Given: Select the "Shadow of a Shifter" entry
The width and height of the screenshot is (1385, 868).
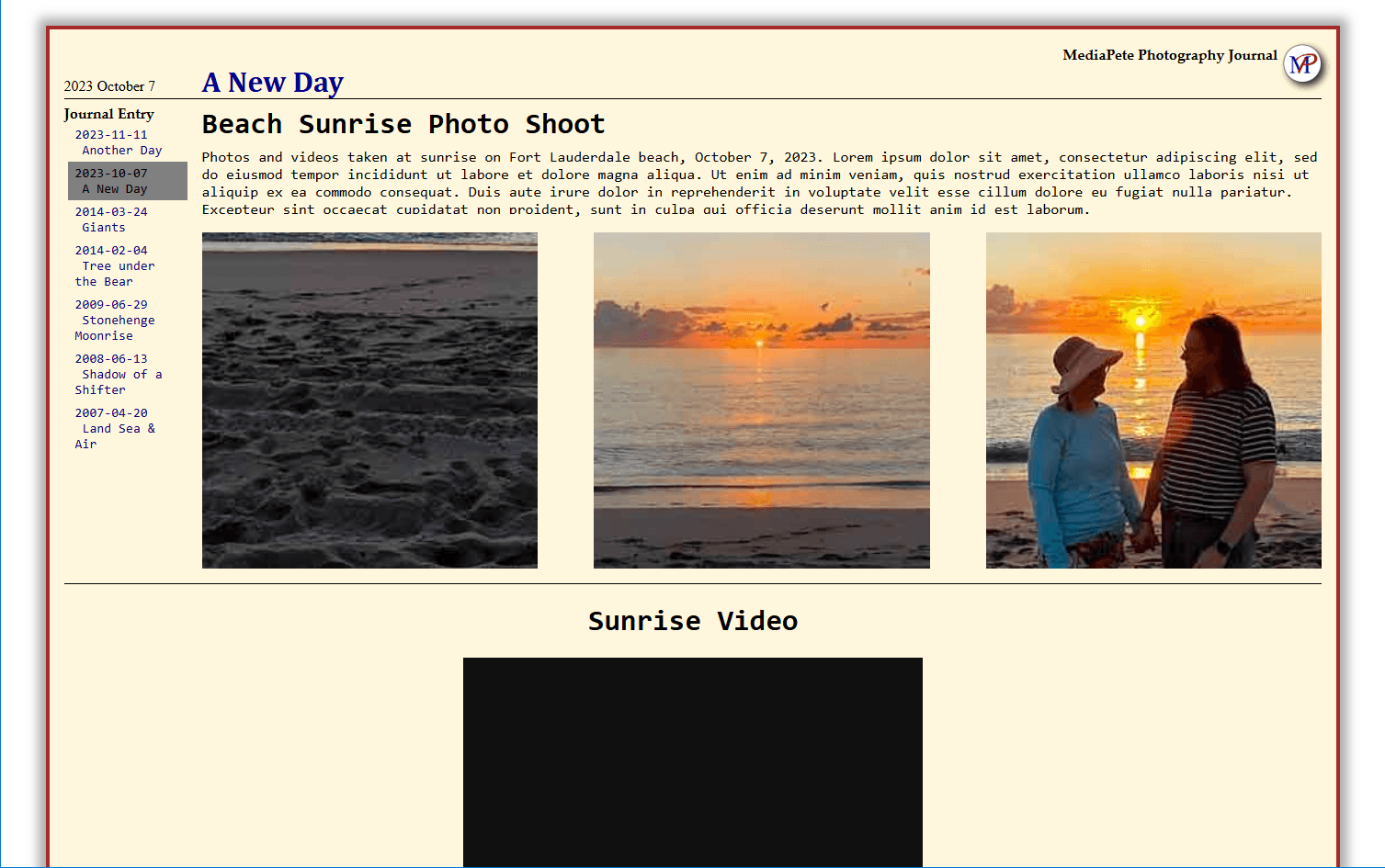Looking at the screenshot, I should 118,374.
